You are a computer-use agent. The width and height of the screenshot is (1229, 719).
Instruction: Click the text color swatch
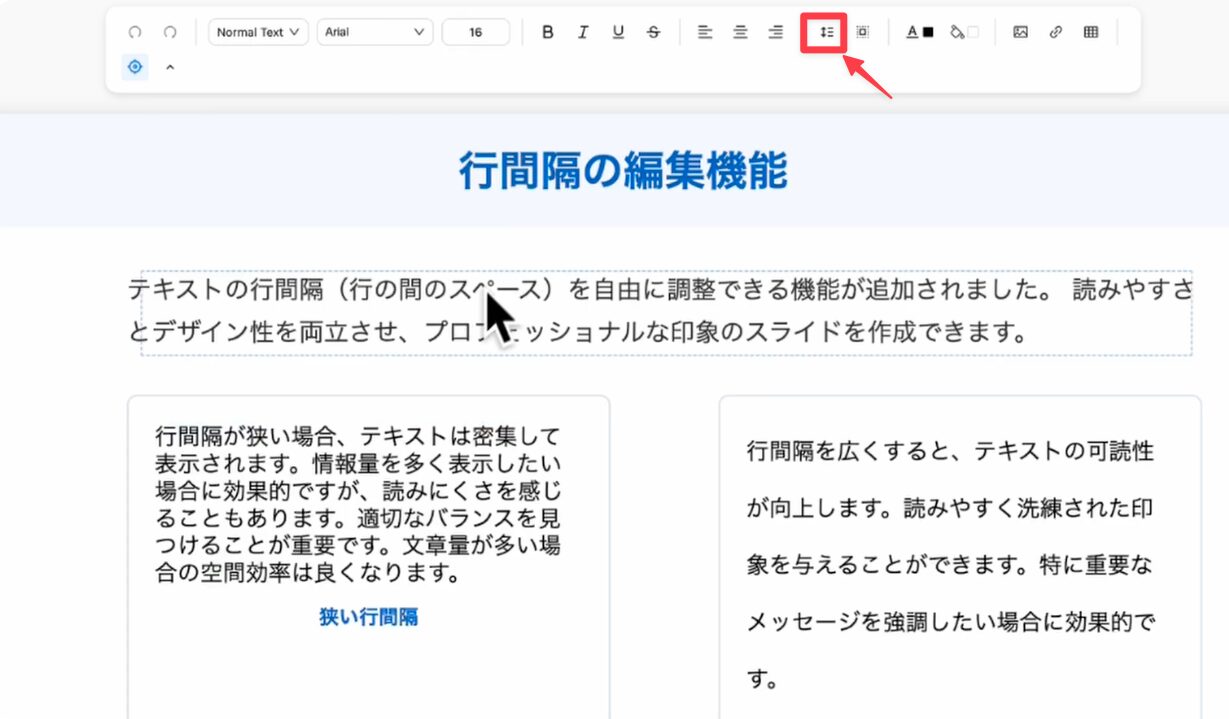pyautogui.click(x=920, y=32)
